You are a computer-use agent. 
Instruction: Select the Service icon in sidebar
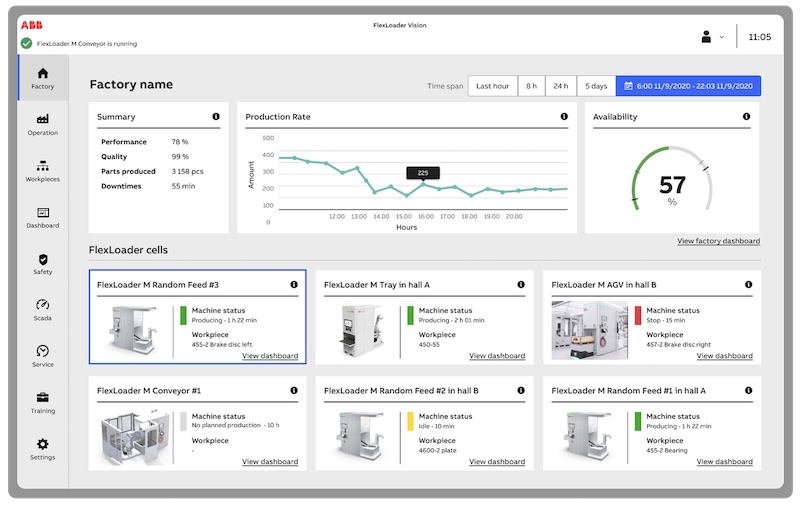pyautogui.click(x=43, y=351)
